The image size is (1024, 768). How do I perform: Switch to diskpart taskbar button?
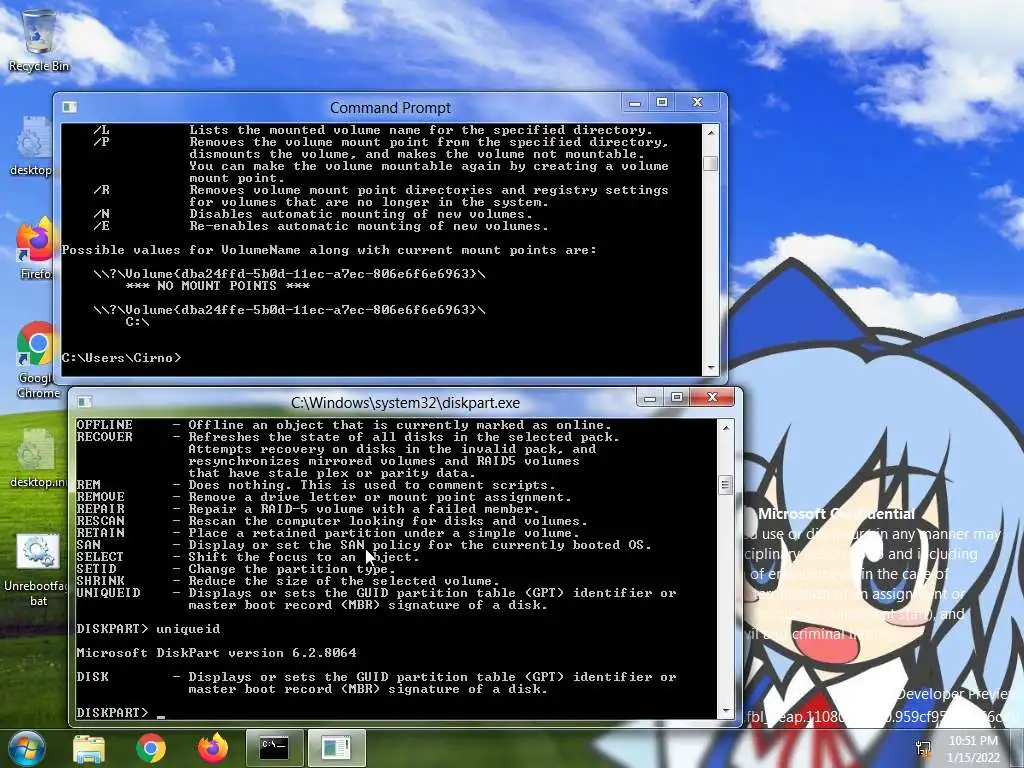tap(336, 748)
